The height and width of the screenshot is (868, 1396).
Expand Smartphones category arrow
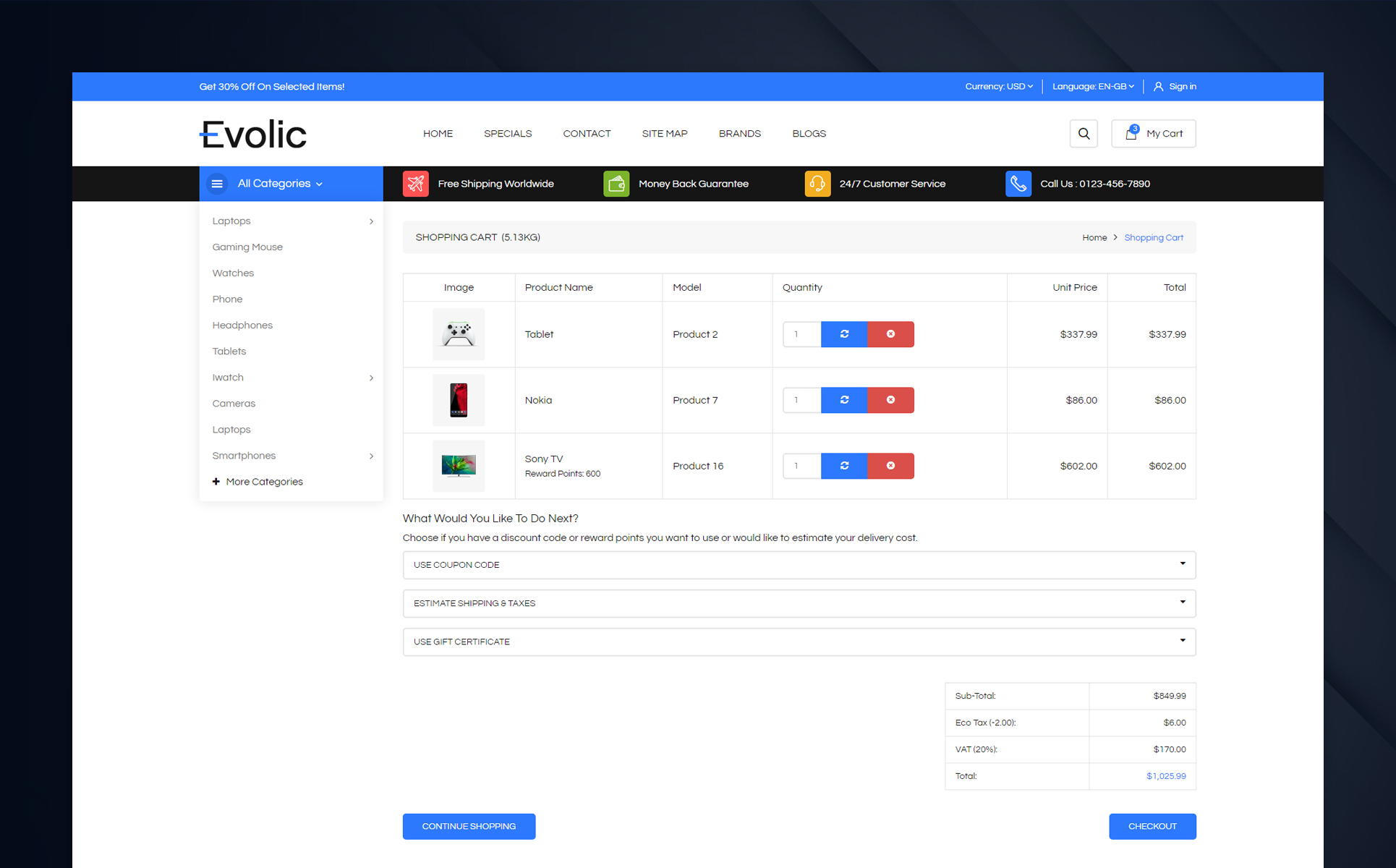(371, 456)
